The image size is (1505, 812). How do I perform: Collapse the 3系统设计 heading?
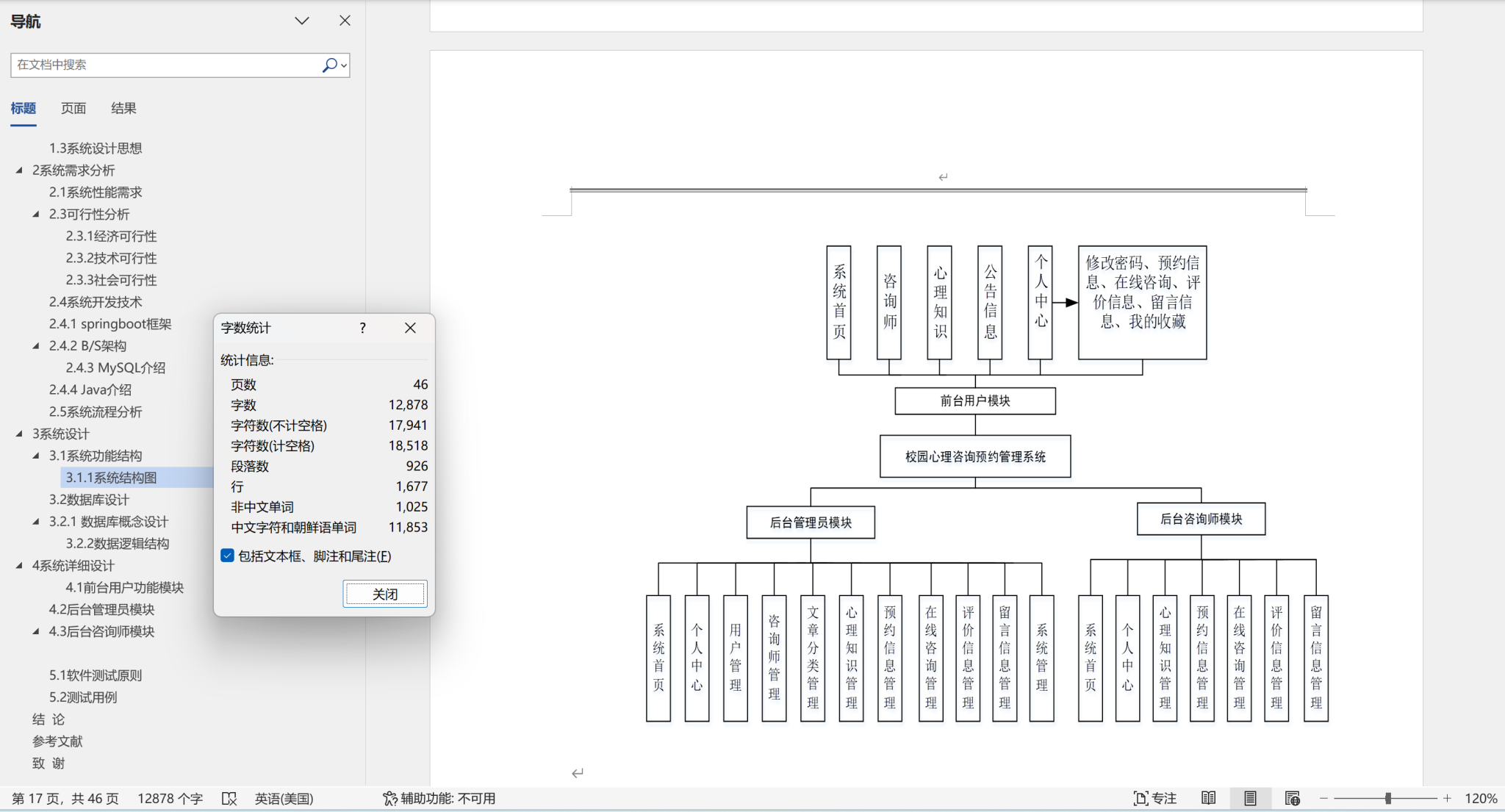coord(19,434)
